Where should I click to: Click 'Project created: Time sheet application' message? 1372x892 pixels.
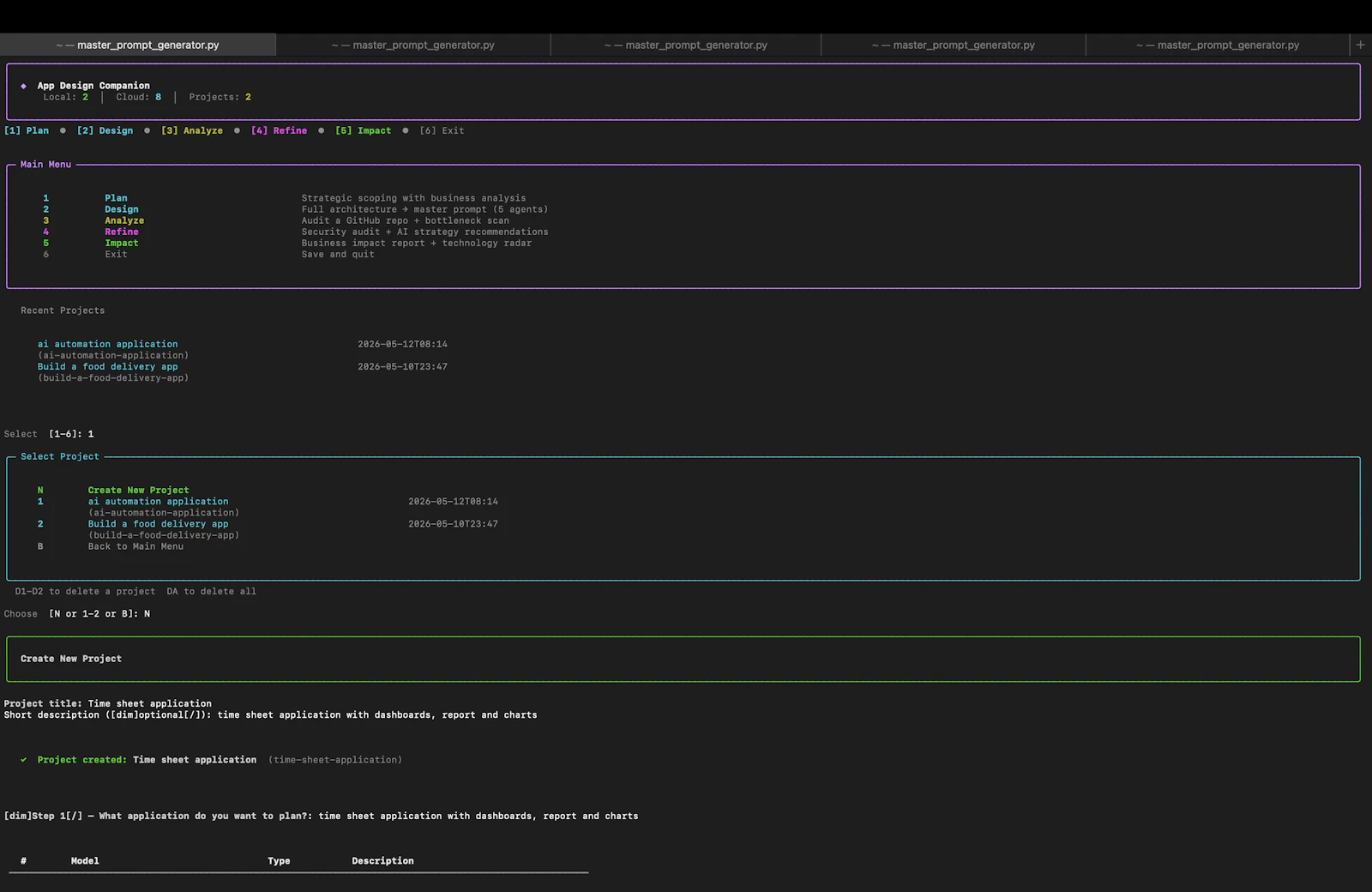pyautogui.click(x=147, y=760)
